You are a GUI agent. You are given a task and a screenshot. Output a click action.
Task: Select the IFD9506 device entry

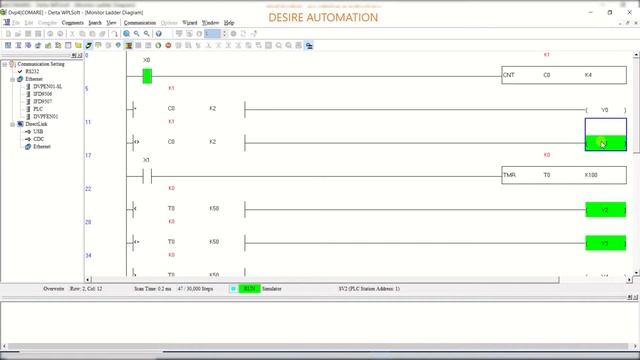click(42, 94)
